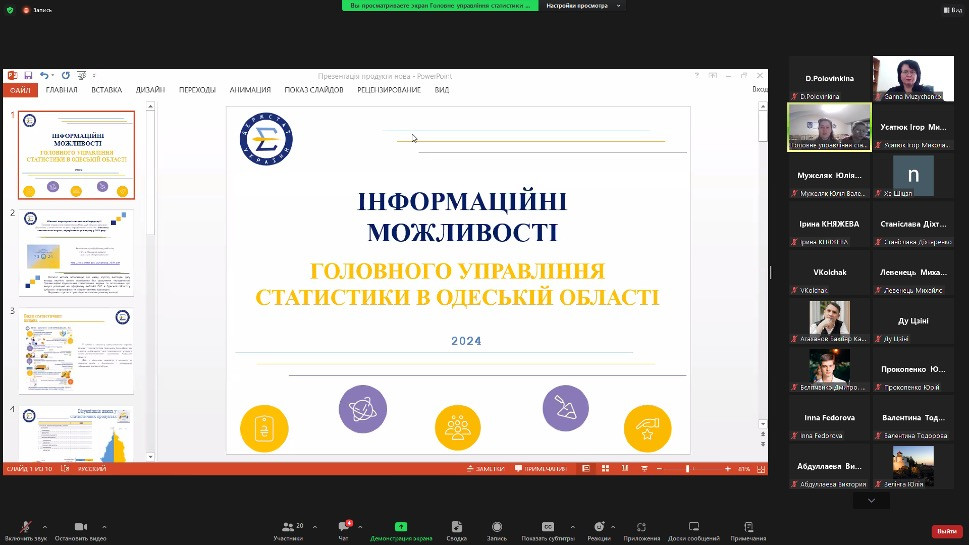
Task: Click next slide double-arrow in editor scrollbar
Action: (x=763, y=444)
